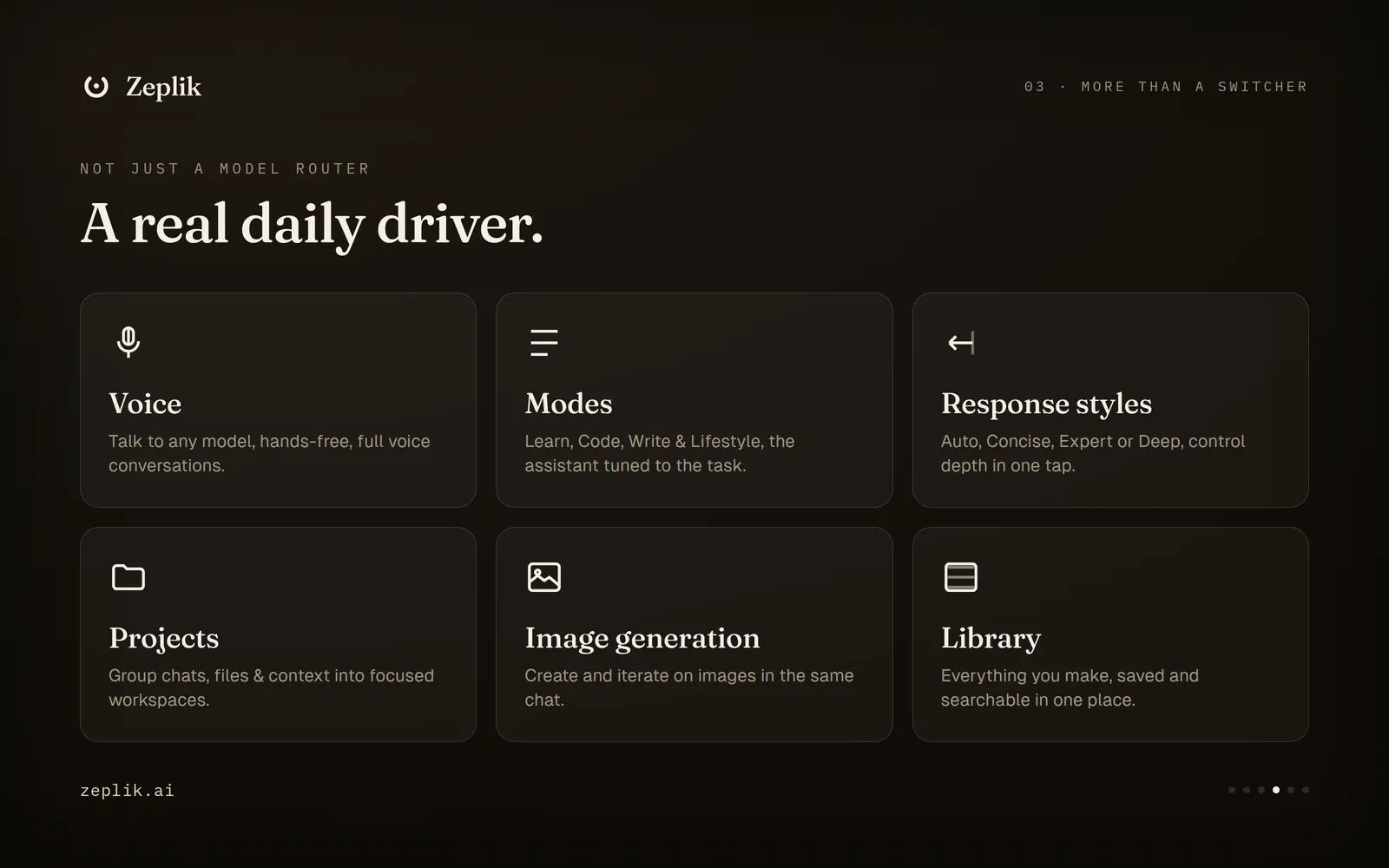Click 'Auto, Concise, Expert or Deep' description
Viewport: 1389px width, 868px height.
pyautogui.click(x=1093, y=453)
